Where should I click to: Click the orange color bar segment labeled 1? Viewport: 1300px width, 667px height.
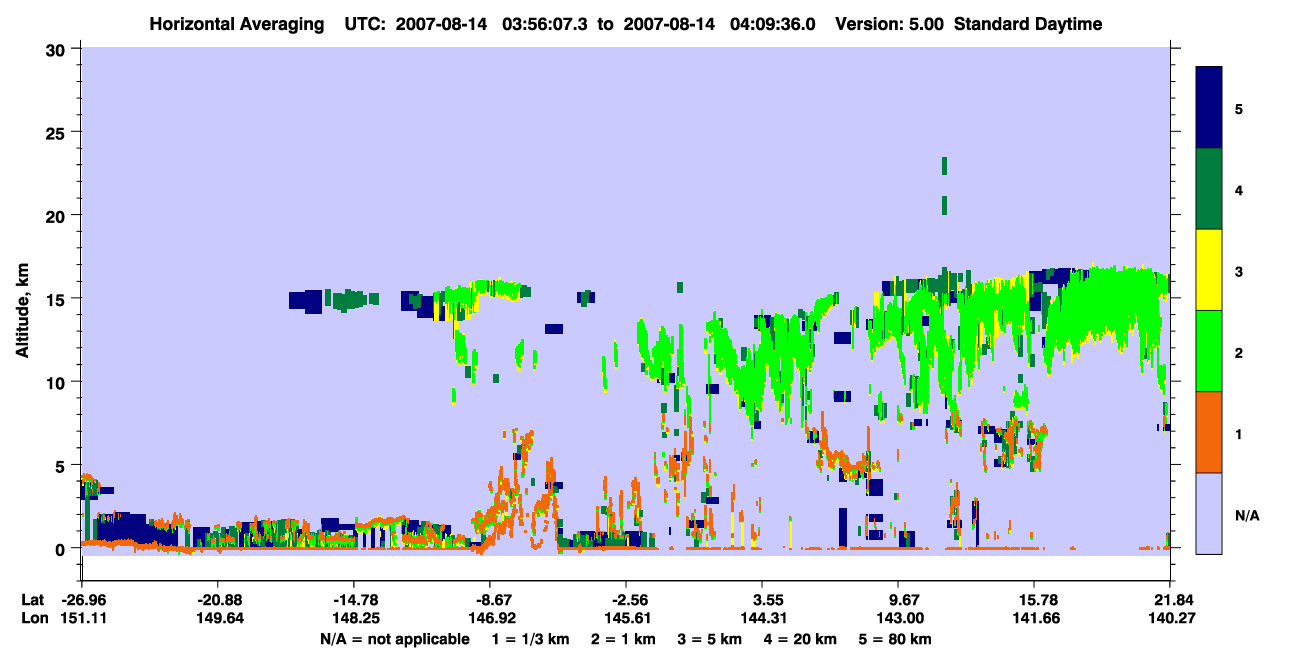[1209, 432]
